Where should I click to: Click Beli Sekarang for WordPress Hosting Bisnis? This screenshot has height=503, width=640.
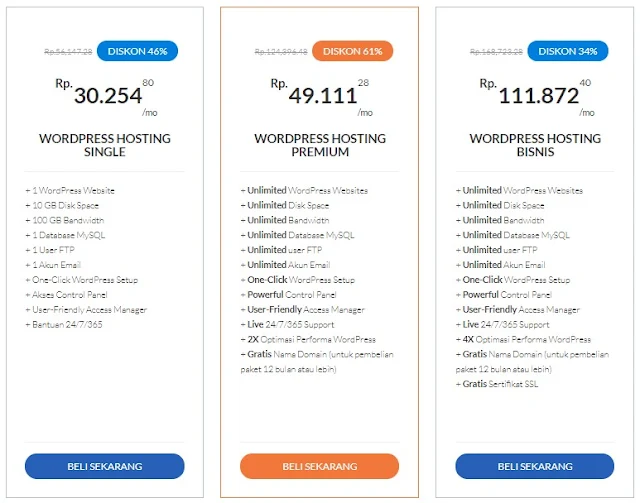pyautogui.click(x=535, y=466)
